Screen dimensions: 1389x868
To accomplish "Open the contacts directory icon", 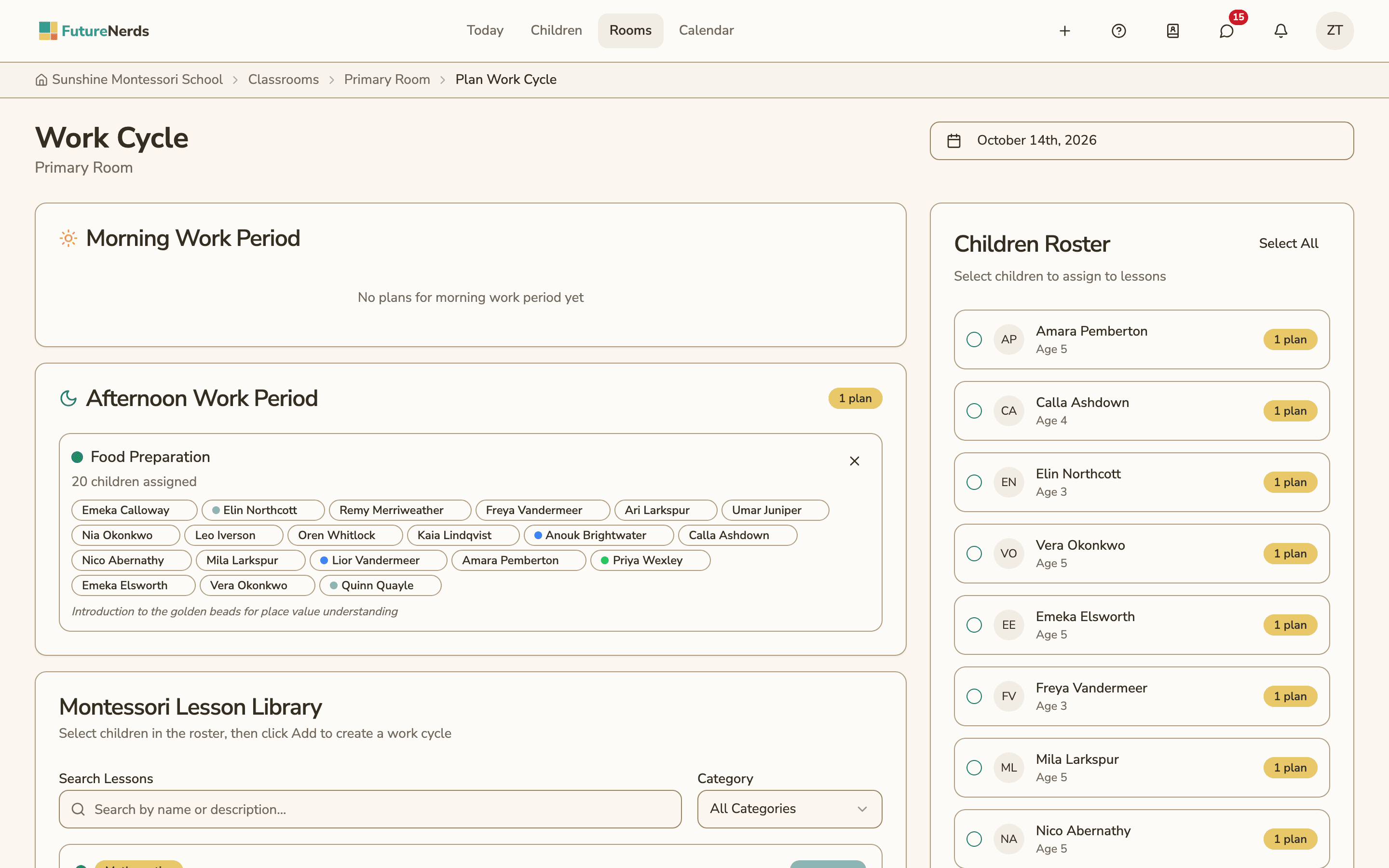I will 1172,31.
